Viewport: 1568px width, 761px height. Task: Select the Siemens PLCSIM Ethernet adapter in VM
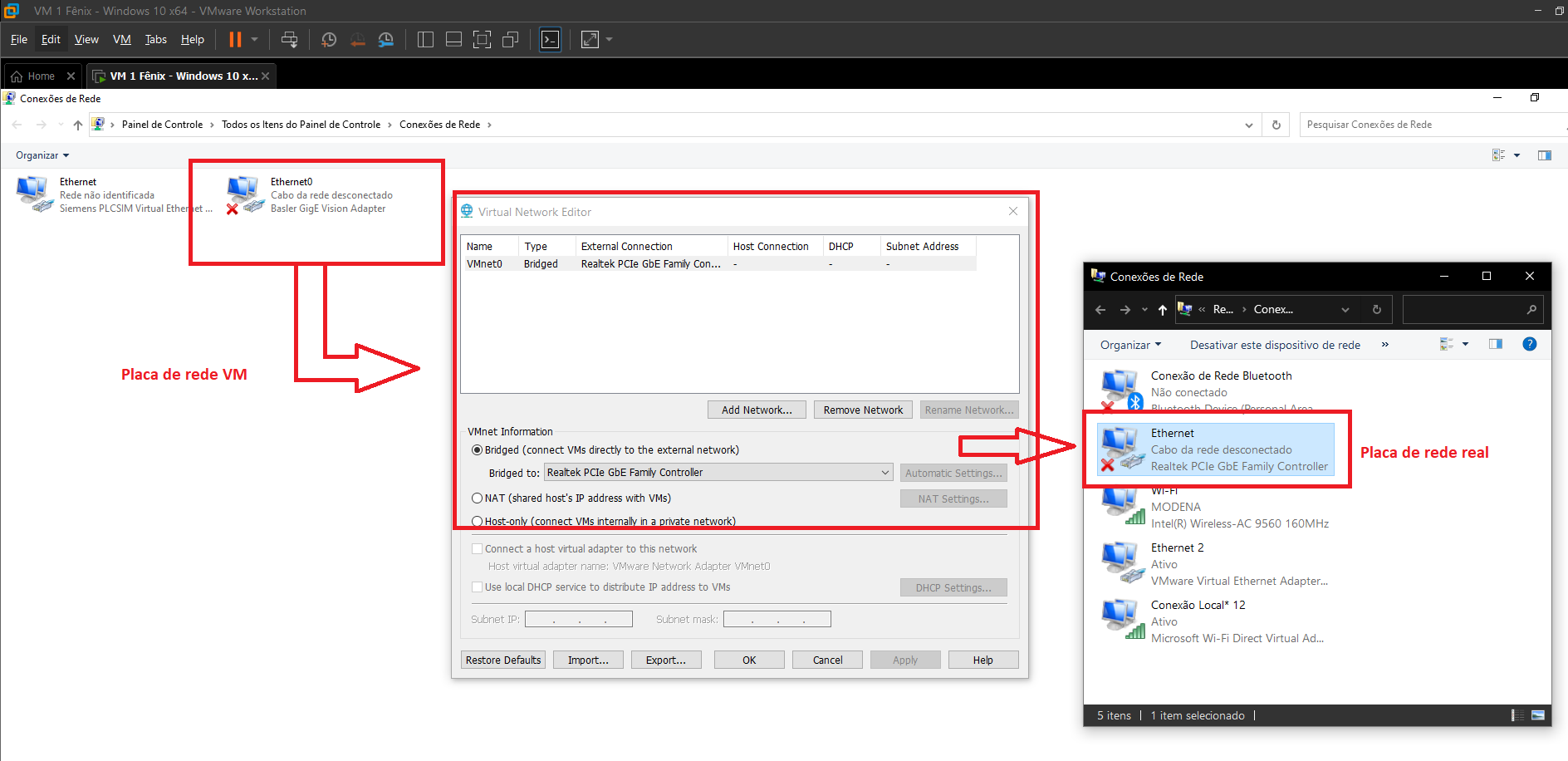point(115,195)
